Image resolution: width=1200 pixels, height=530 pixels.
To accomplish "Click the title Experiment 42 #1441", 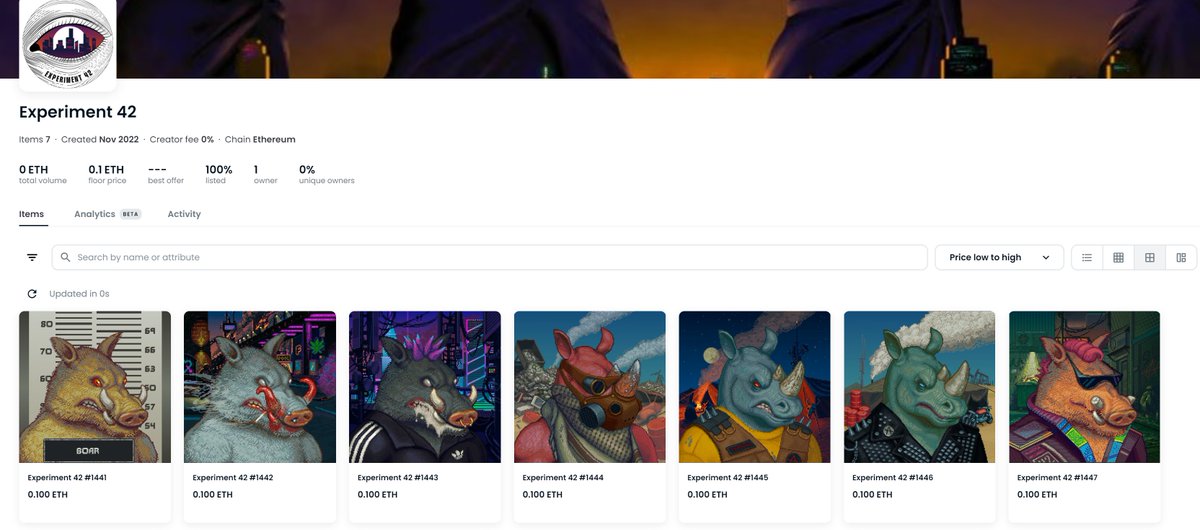I will pos(67,478).
